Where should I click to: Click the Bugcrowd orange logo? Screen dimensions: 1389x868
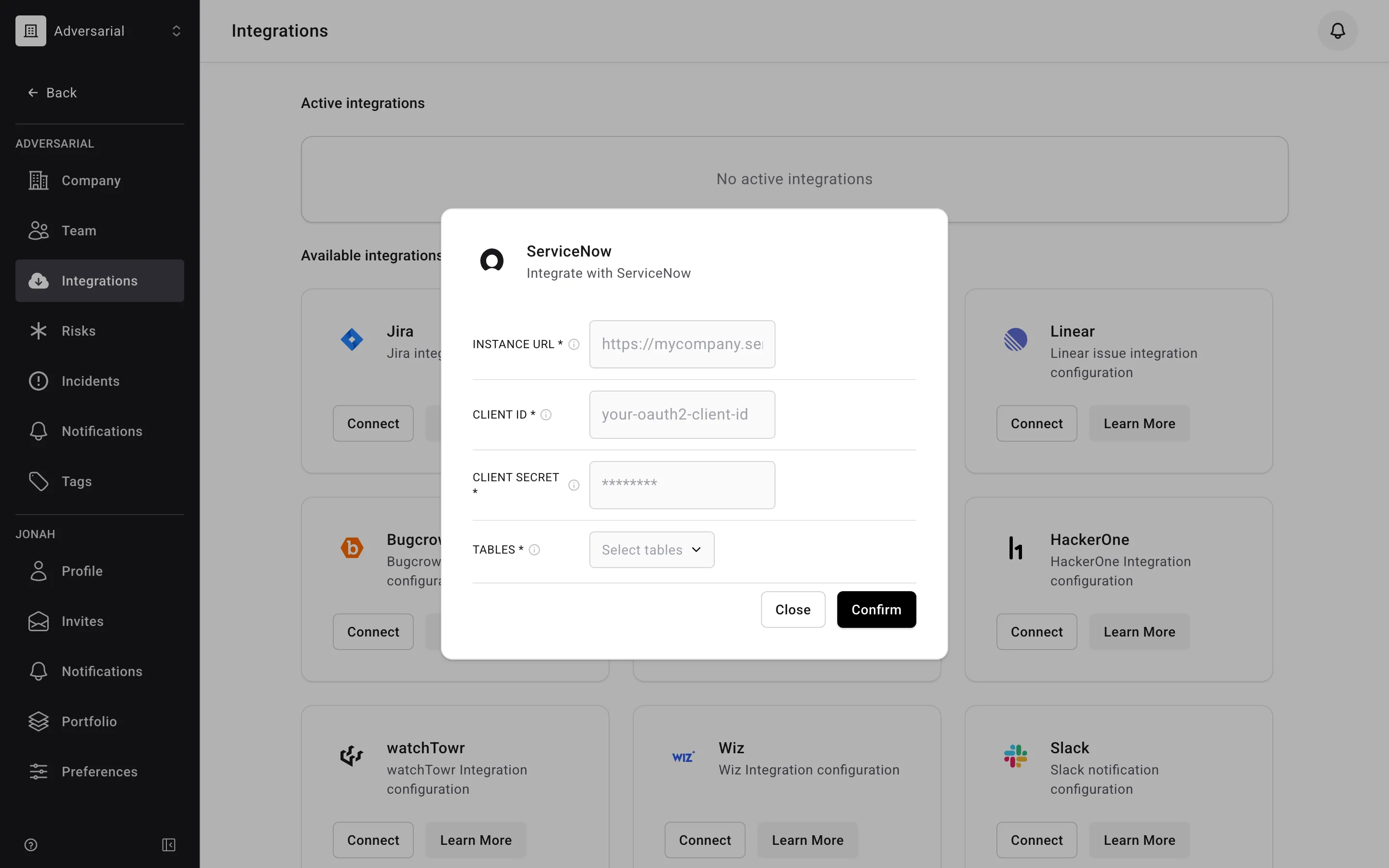coord(352,548)
